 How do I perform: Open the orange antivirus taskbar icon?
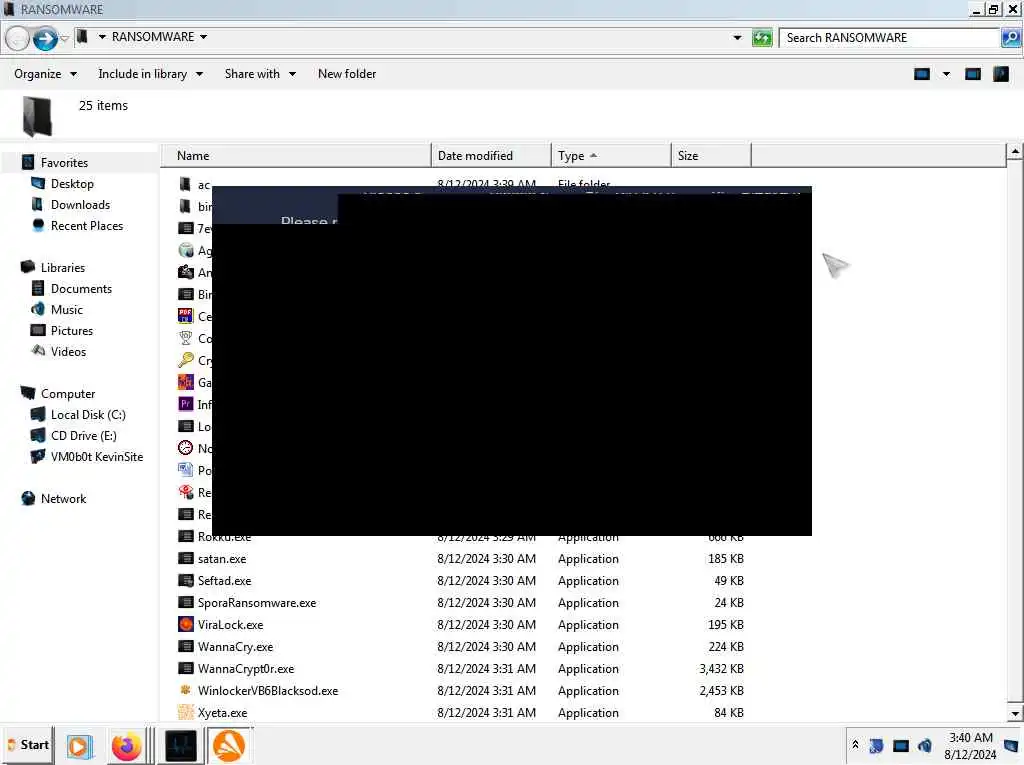tap(229, 745)
